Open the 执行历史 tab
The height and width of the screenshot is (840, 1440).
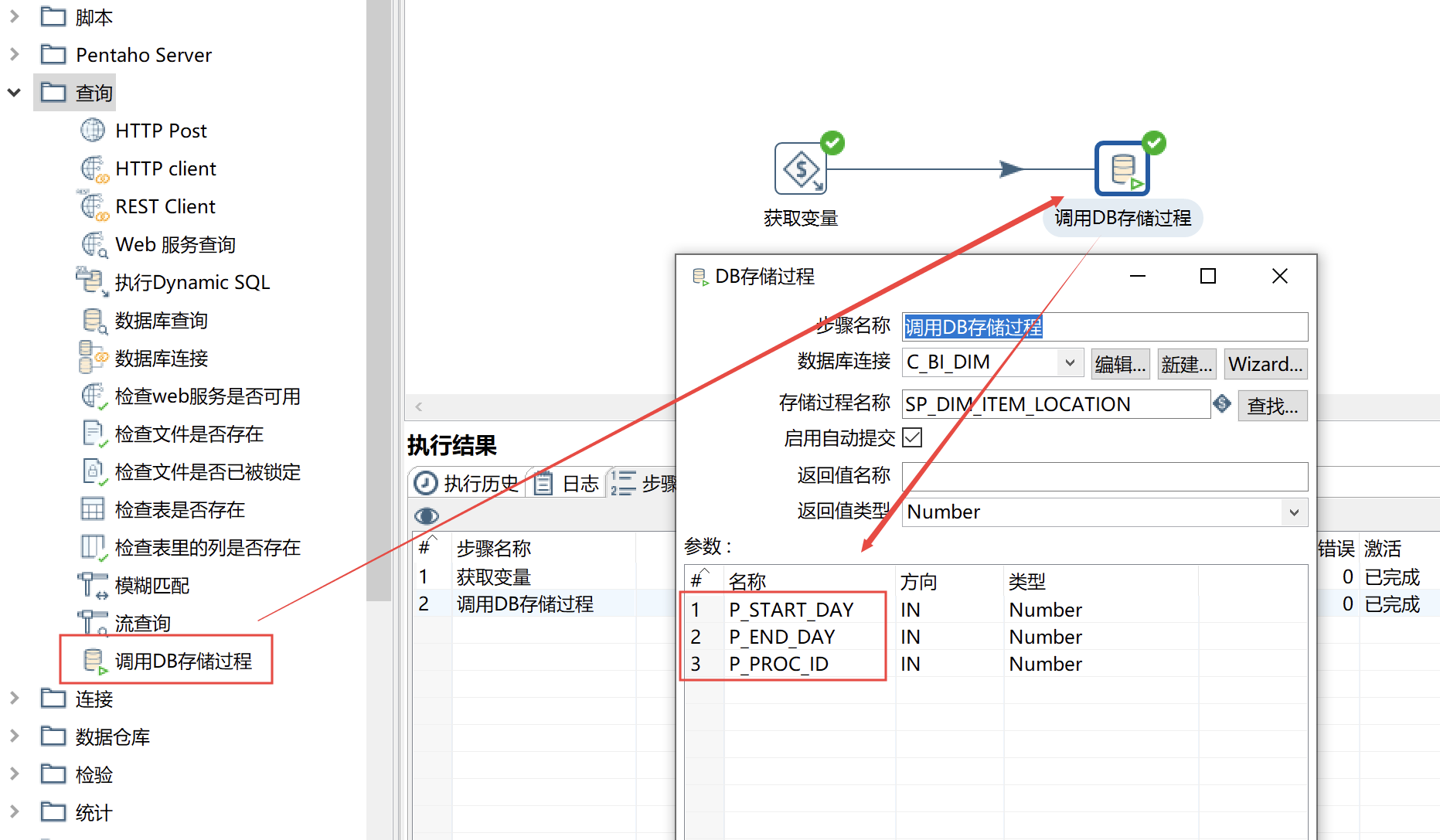pyautogui.click(x=468, y=484)
